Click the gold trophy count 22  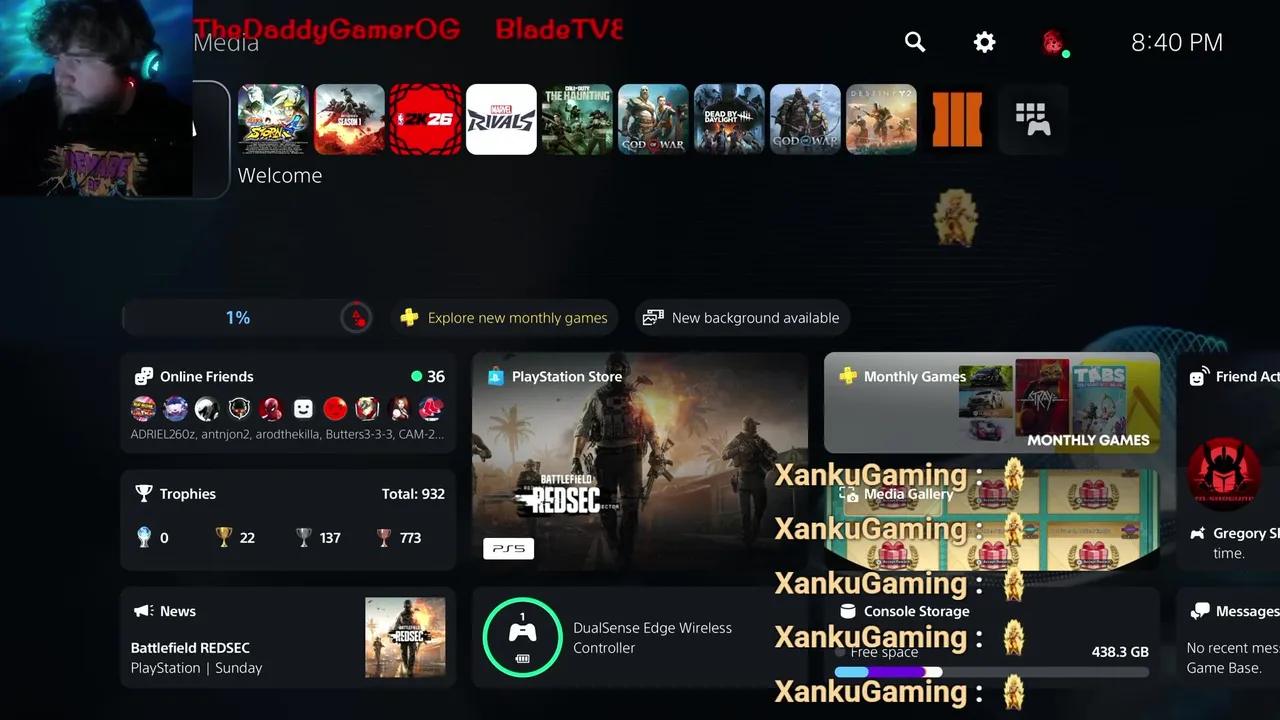(236, 538)
